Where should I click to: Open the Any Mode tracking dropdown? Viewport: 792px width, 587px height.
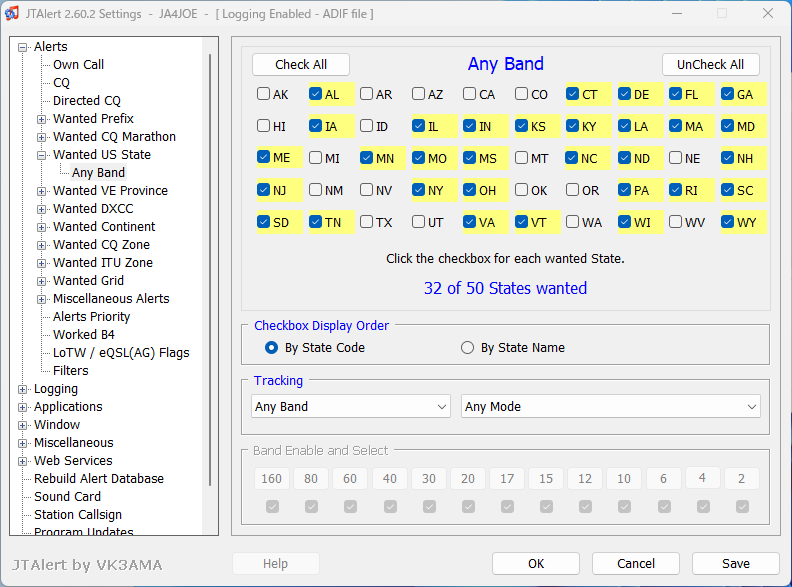click(x=610, y=407)
